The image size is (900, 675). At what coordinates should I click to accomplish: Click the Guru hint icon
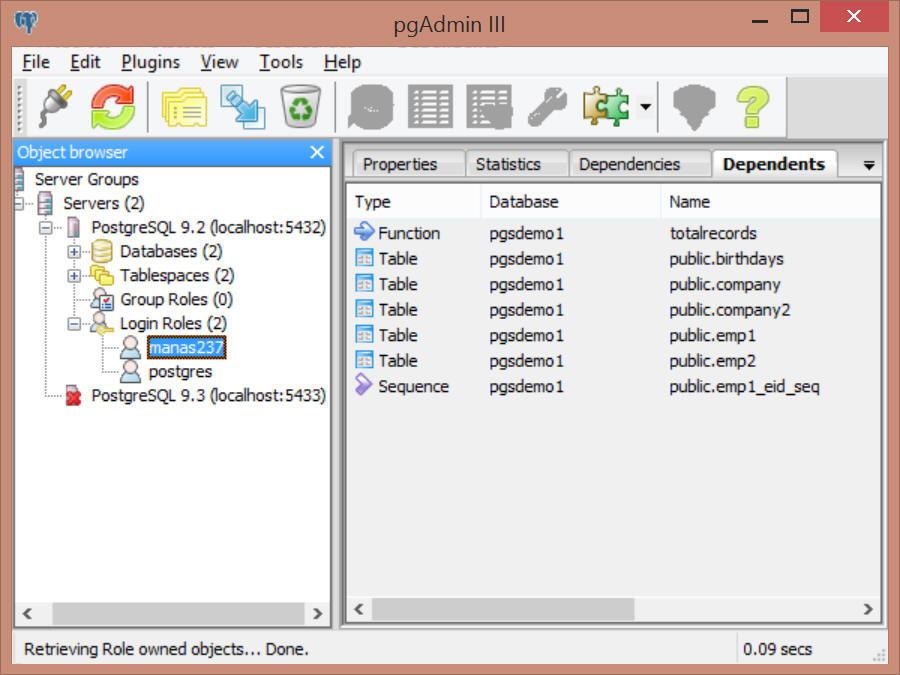coord(694,107)
